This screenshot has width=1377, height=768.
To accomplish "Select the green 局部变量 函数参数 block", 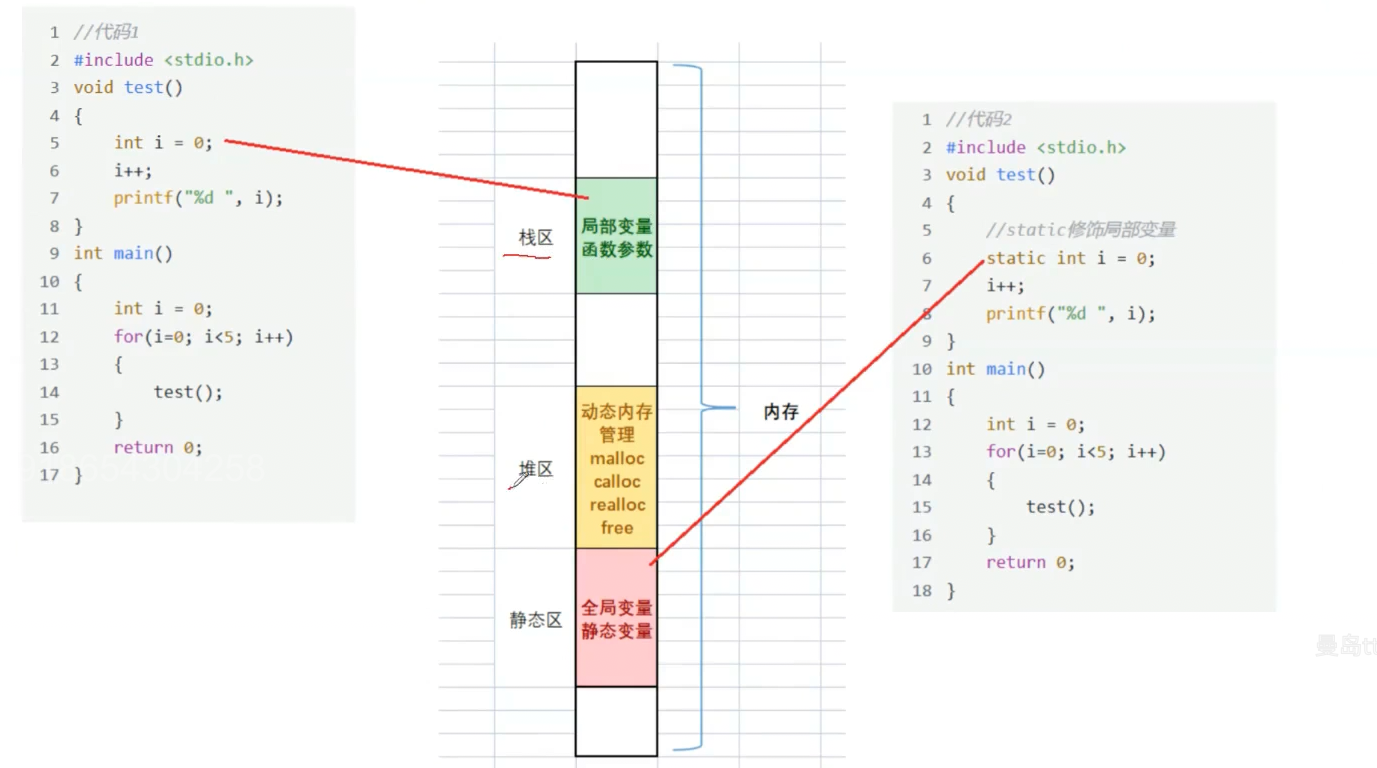I will (x=616, y=236).
